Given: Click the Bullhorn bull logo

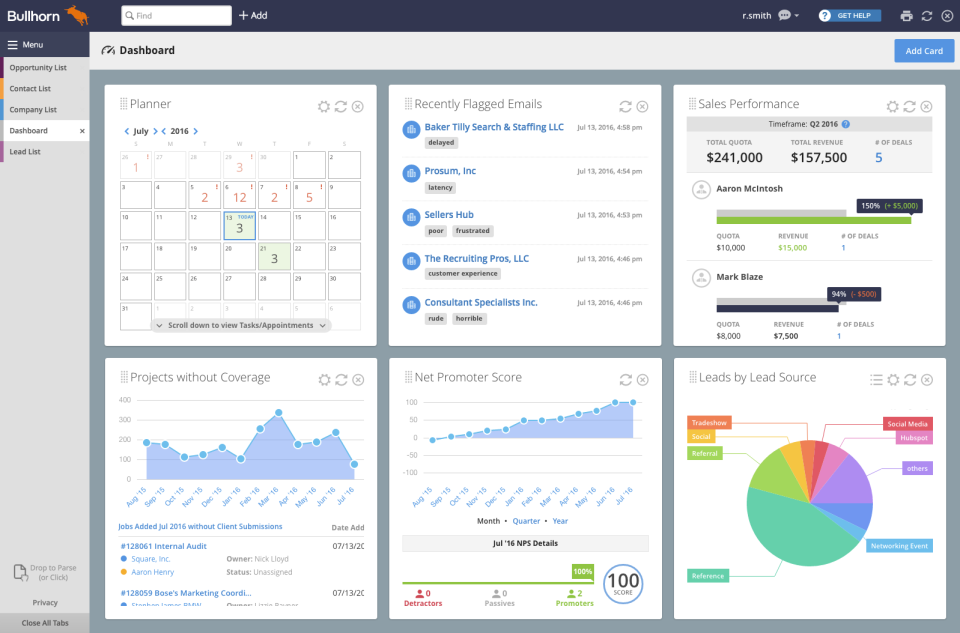Looking at the screenshot, I should point(78,15).
